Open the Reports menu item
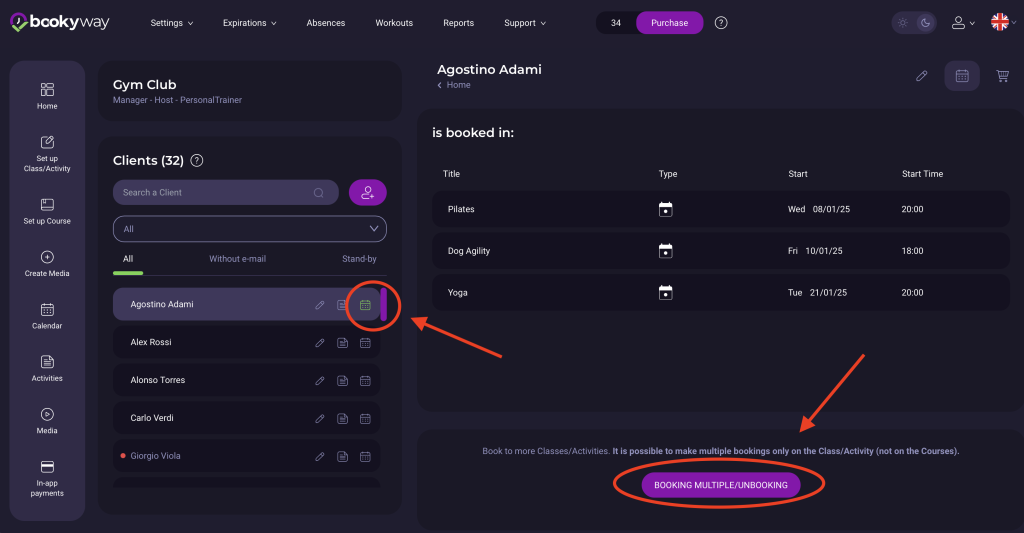Screen dimensions: 1024x533 pos(458,23)
